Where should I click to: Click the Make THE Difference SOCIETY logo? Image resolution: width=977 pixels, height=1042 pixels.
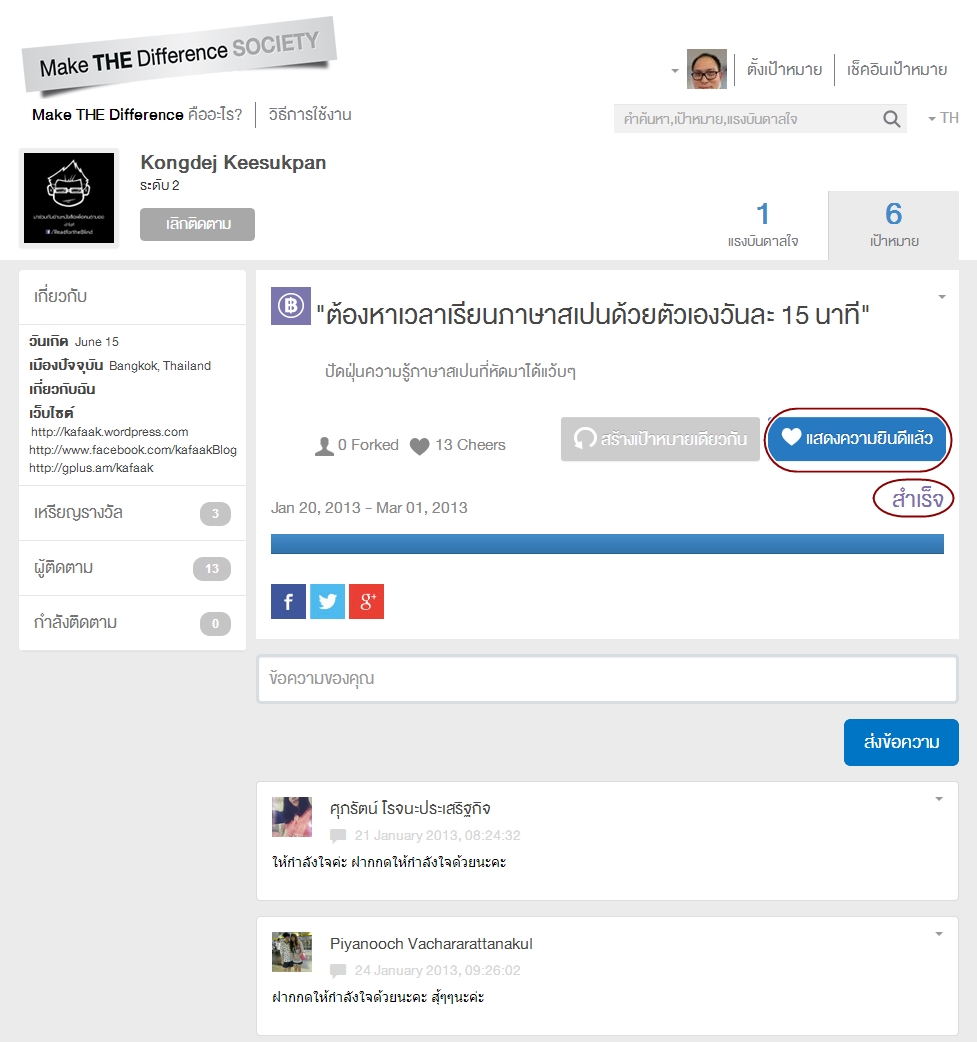pyautogui.click(x=179, y=55)
